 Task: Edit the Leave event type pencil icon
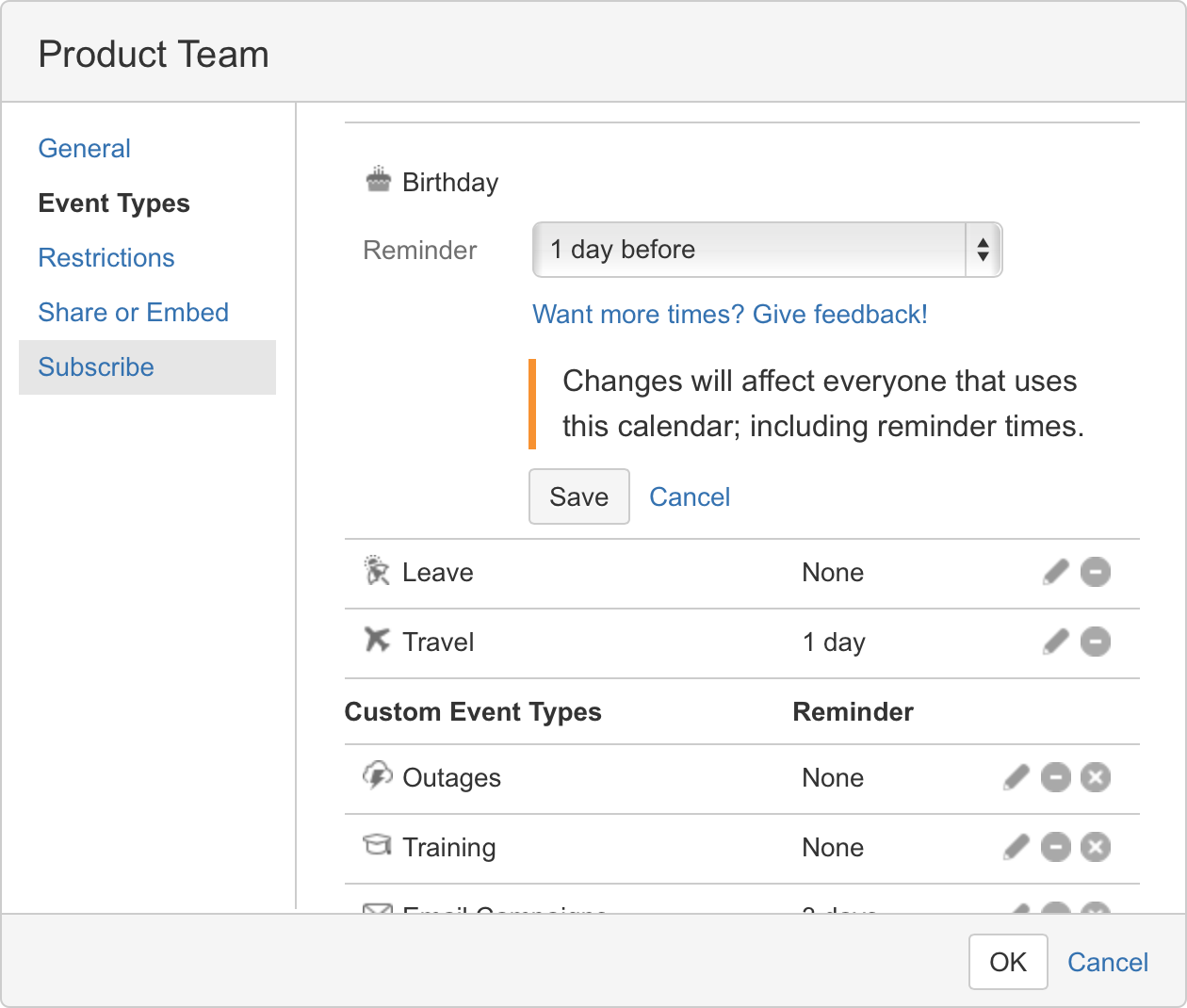click(x=1056, y=572)
